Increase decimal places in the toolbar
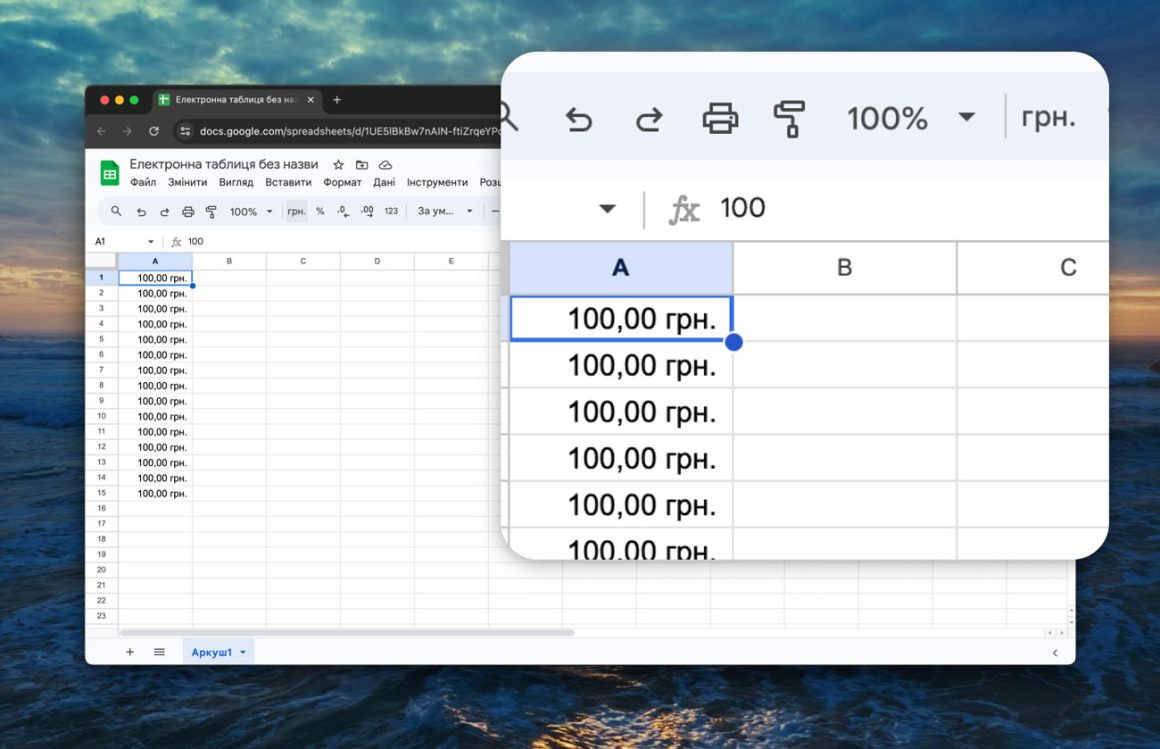 [x=367, y=211]
